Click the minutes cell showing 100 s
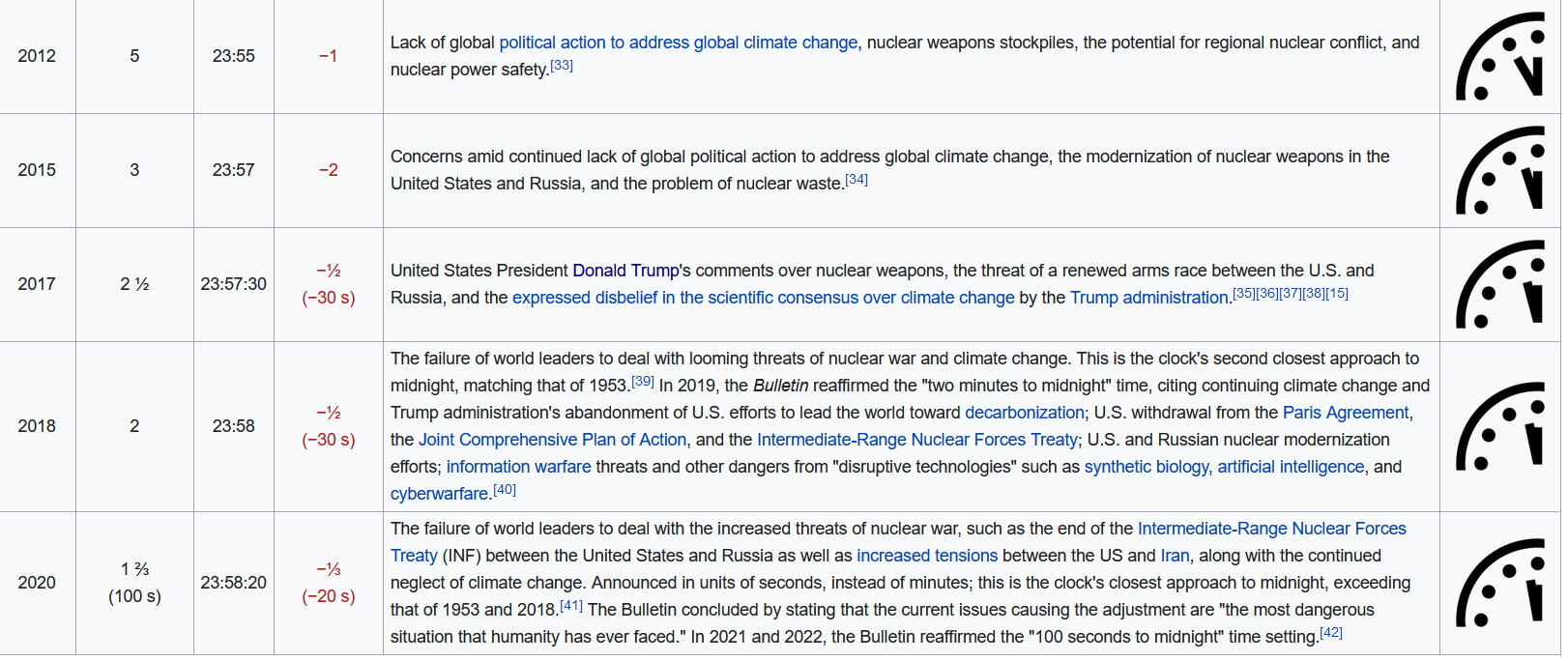Screen dimensions: 1568x661 point(134,583)
